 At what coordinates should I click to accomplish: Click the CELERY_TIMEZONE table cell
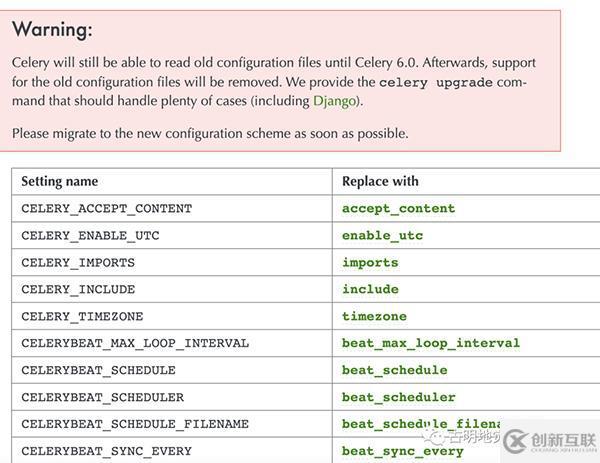tap(82, 316)
